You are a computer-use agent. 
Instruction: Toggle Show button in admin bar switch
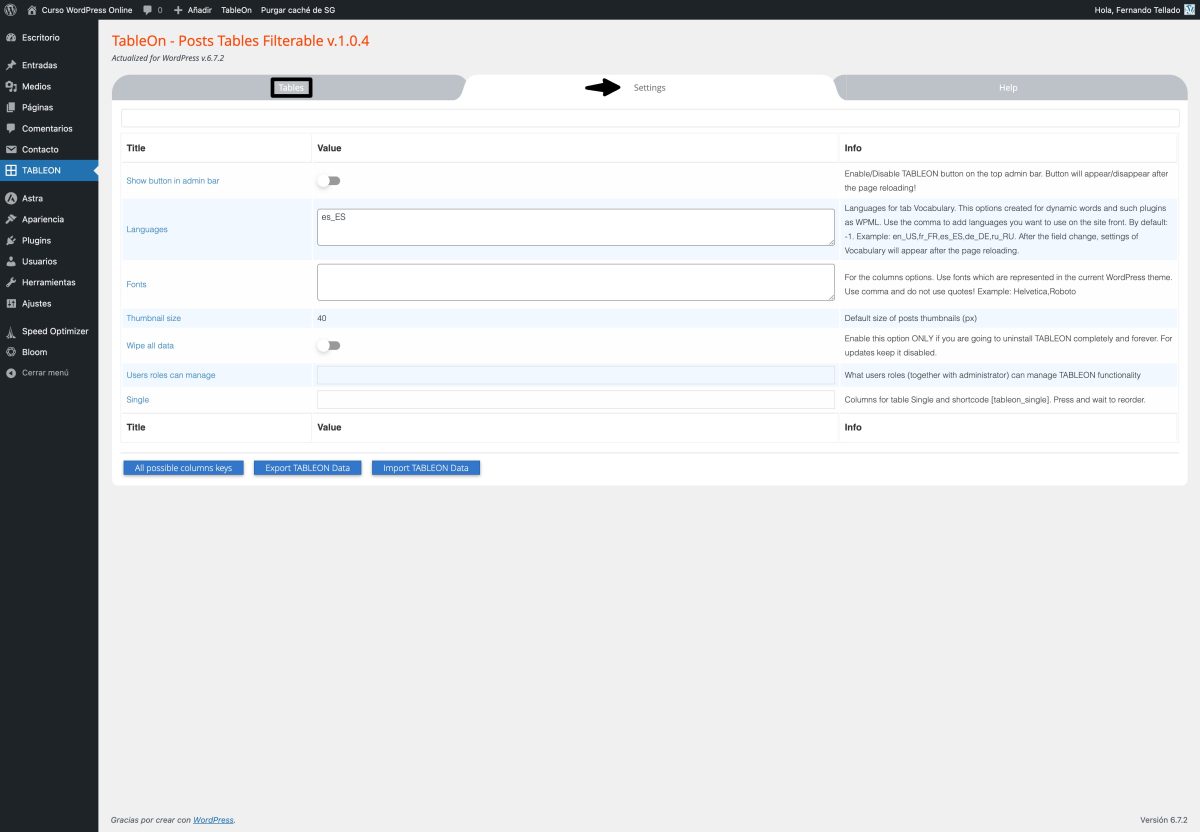click(328, 181)
